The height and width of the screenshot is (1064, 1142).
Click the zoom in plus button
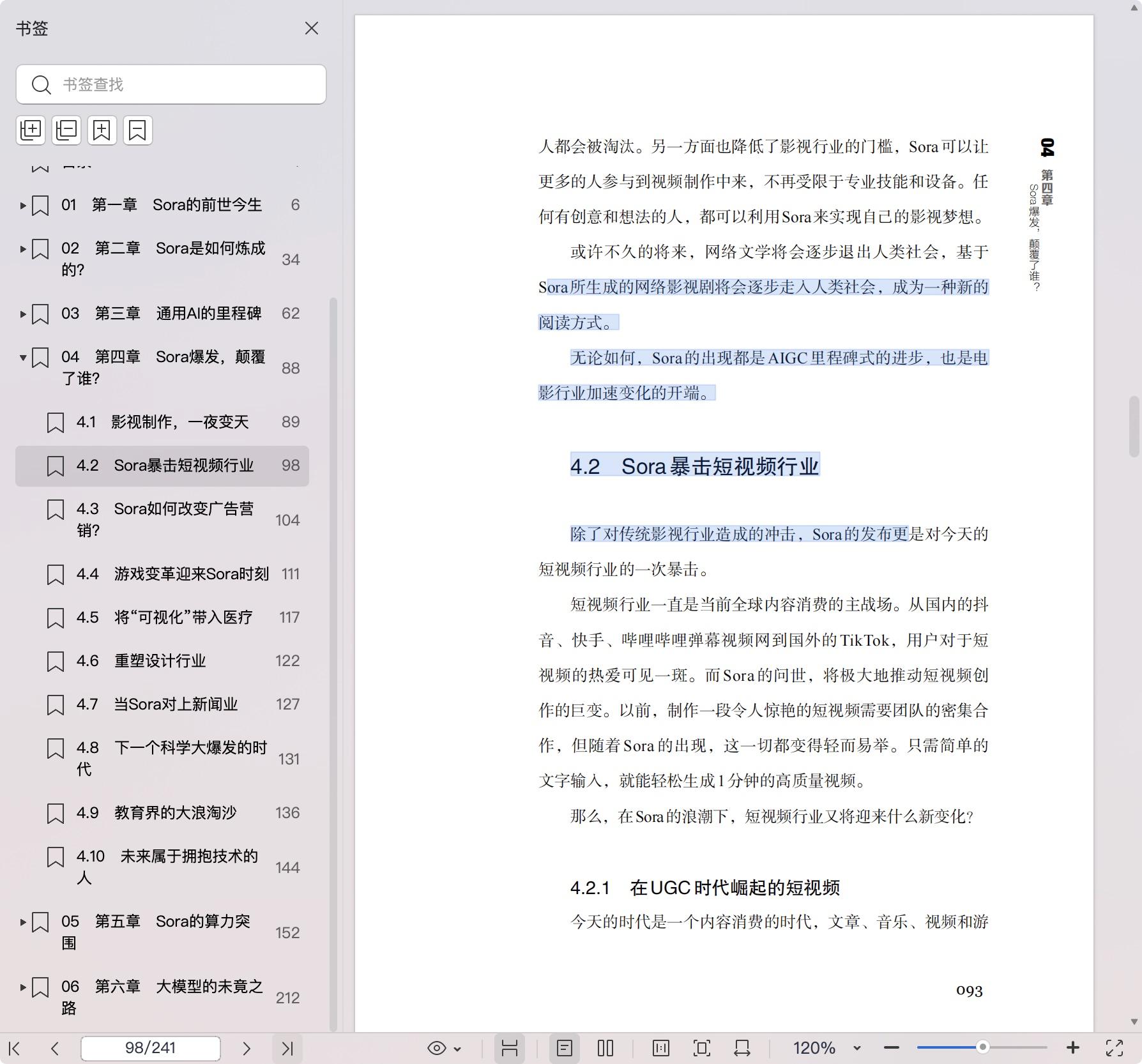point(1073,1048)
